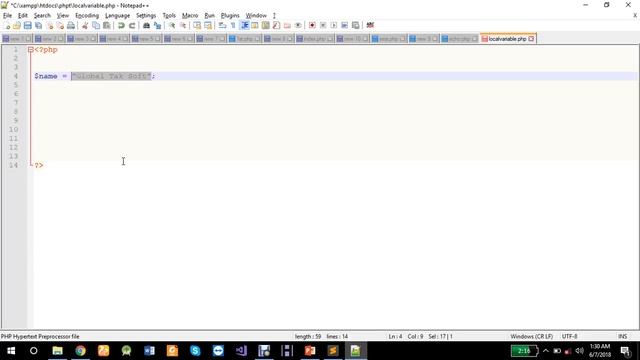This screenshot has height=360, width=640.
Task: Start macro recording with the red record icon
Action: (312, 25)
